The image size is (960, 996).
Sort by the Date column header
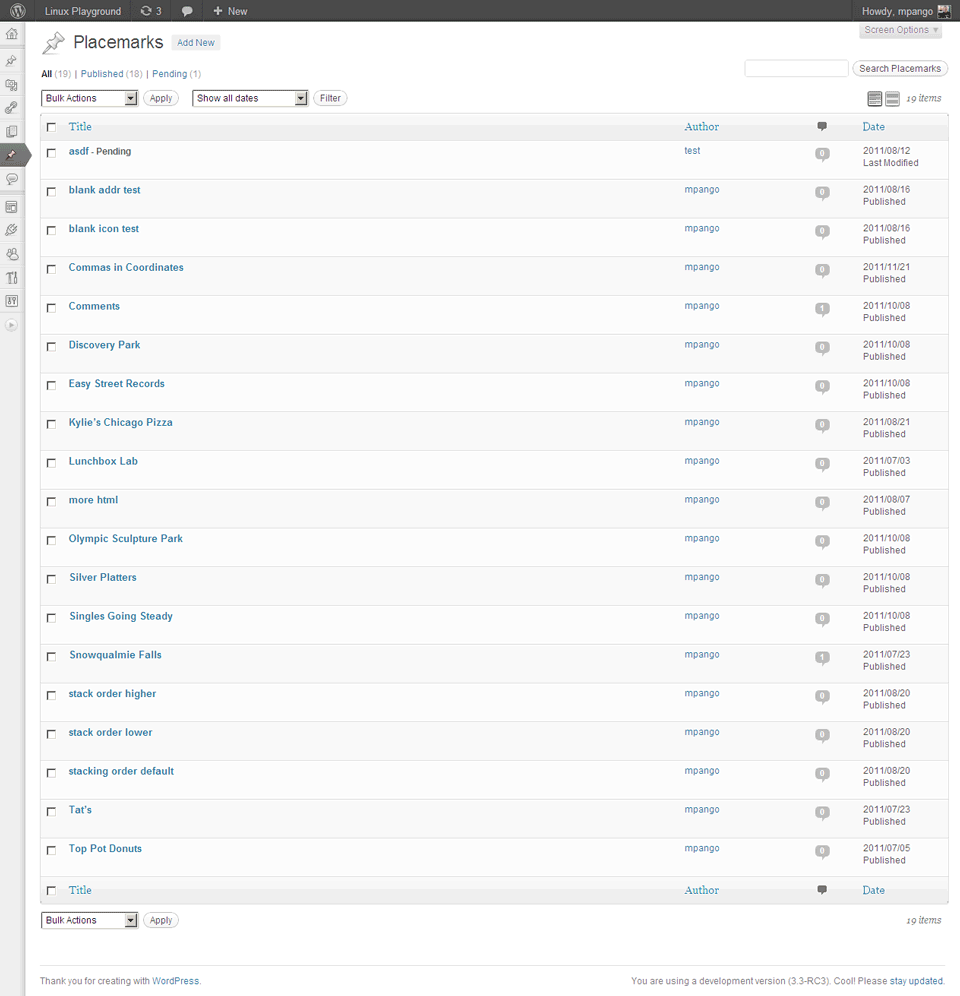[x=874, y=126]
